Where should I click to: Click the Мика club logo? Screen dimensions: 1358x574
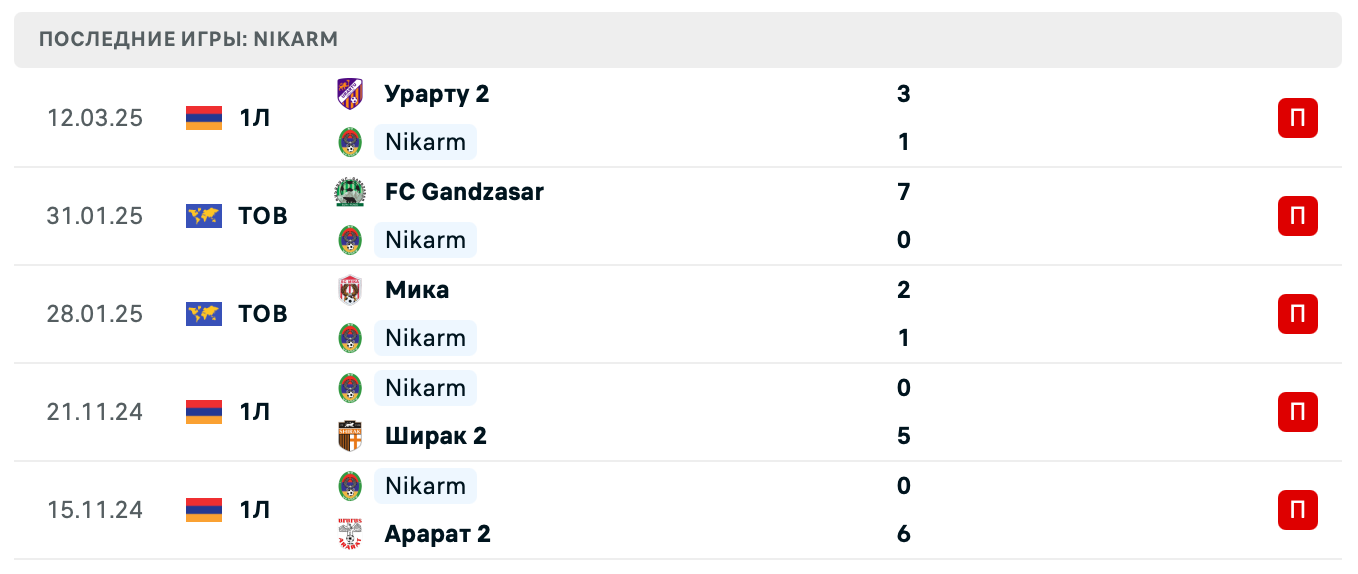point(350,290)
